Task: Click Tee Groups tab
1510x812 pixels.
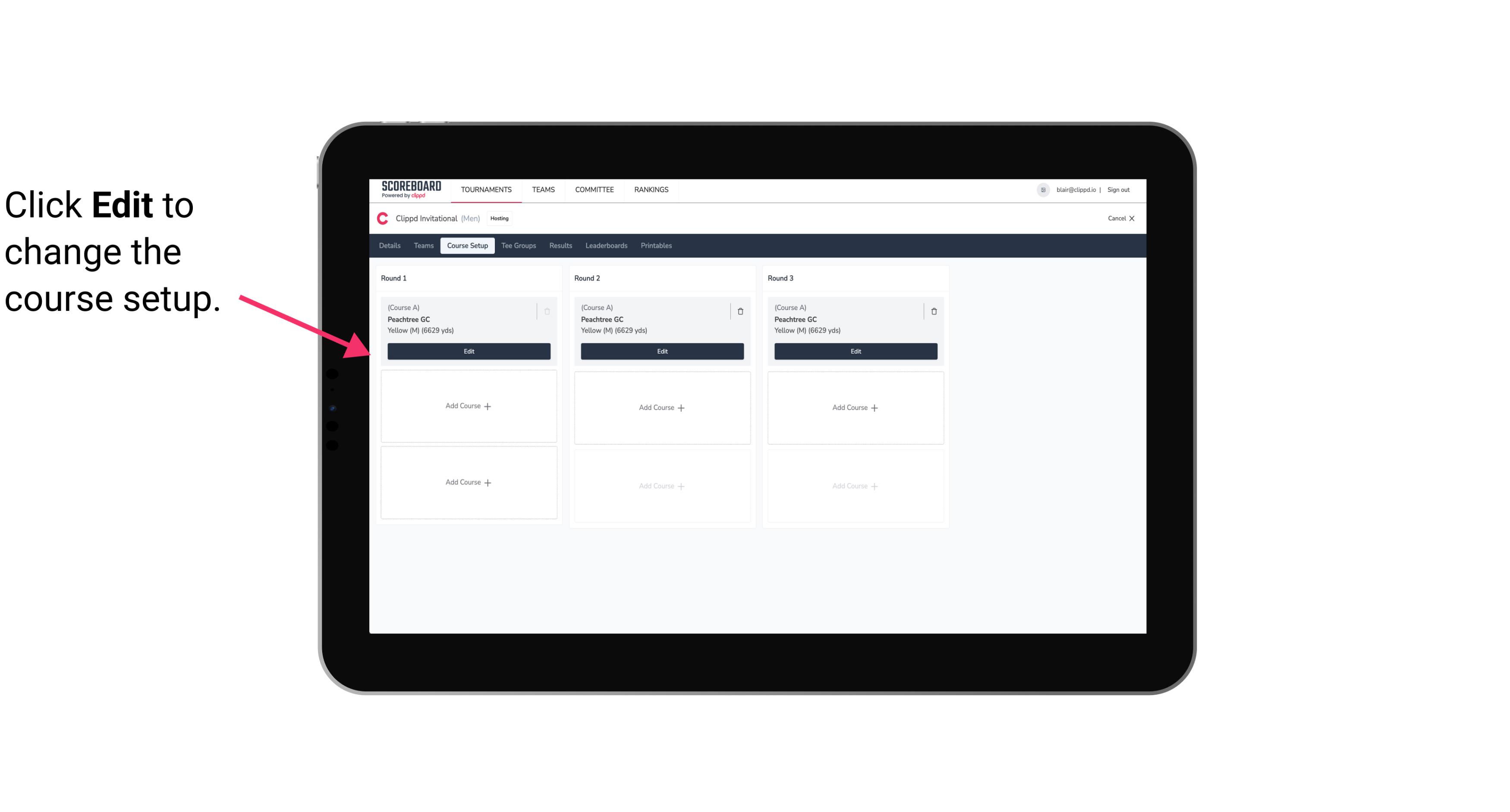Action: [518, 245]
